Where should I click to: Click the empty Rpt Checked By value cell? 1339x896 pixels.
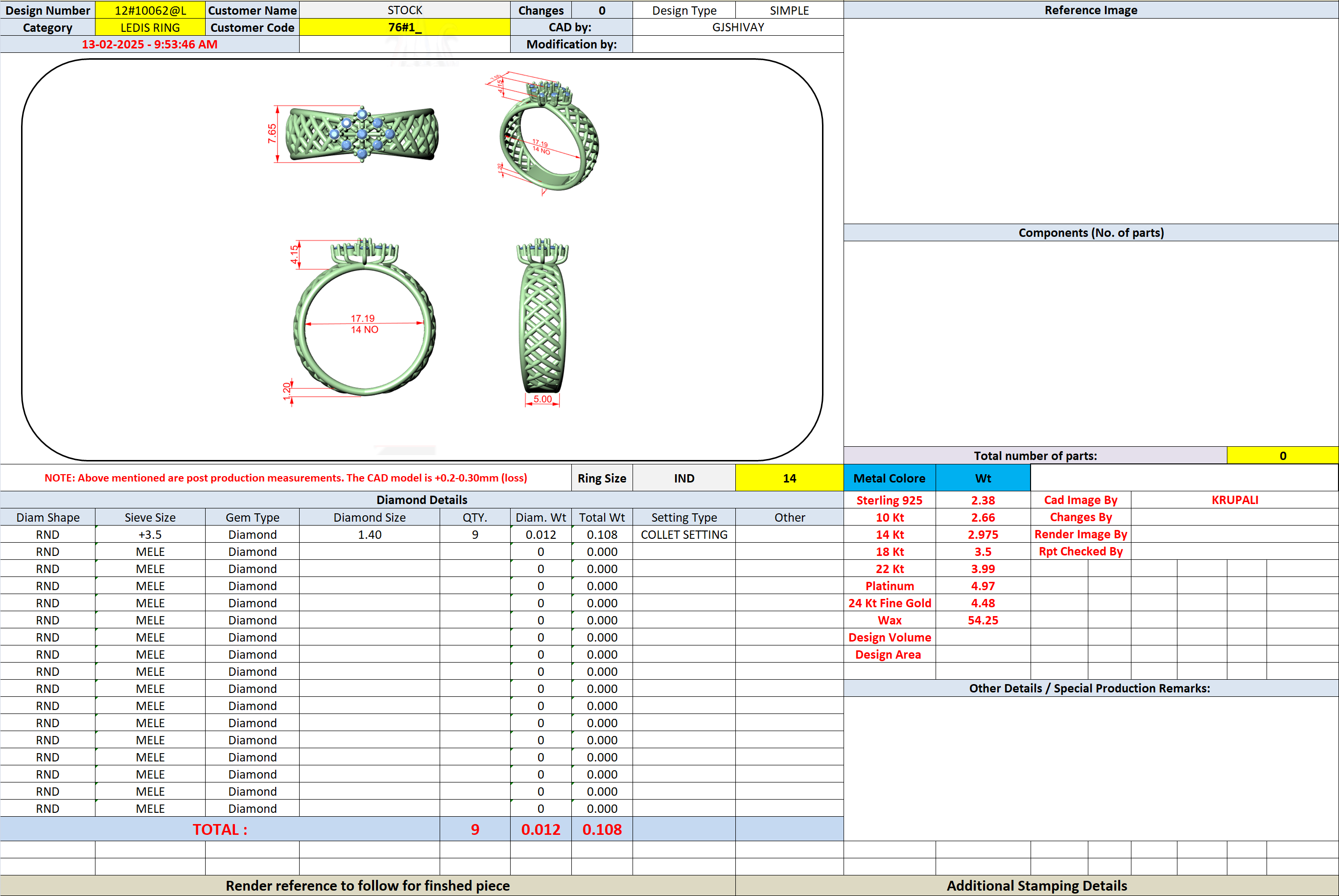tap(1234, 551)
